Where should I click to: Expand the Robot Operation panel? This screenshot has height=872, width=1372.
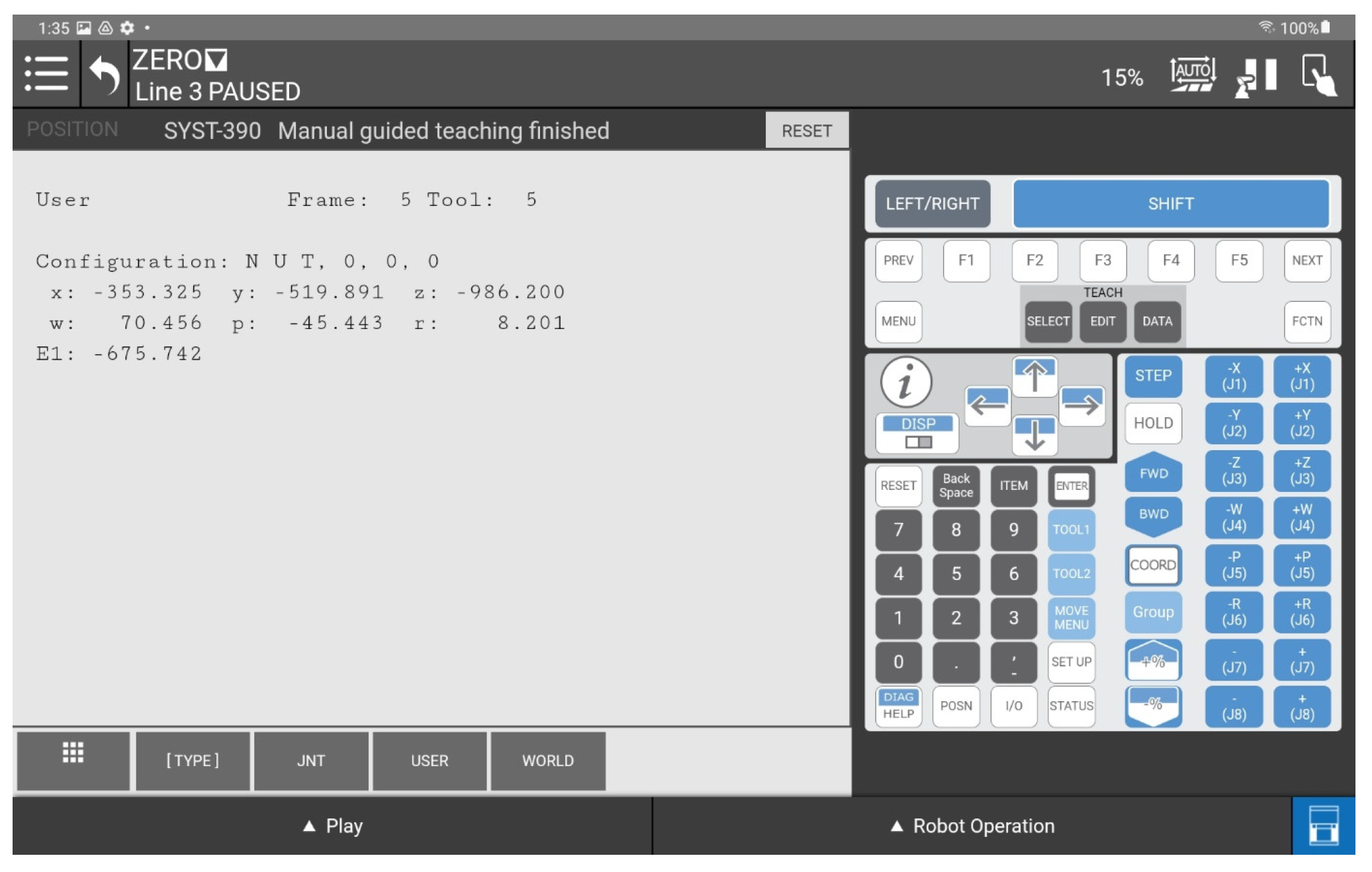pyautogui.click(x=972, y=826)
